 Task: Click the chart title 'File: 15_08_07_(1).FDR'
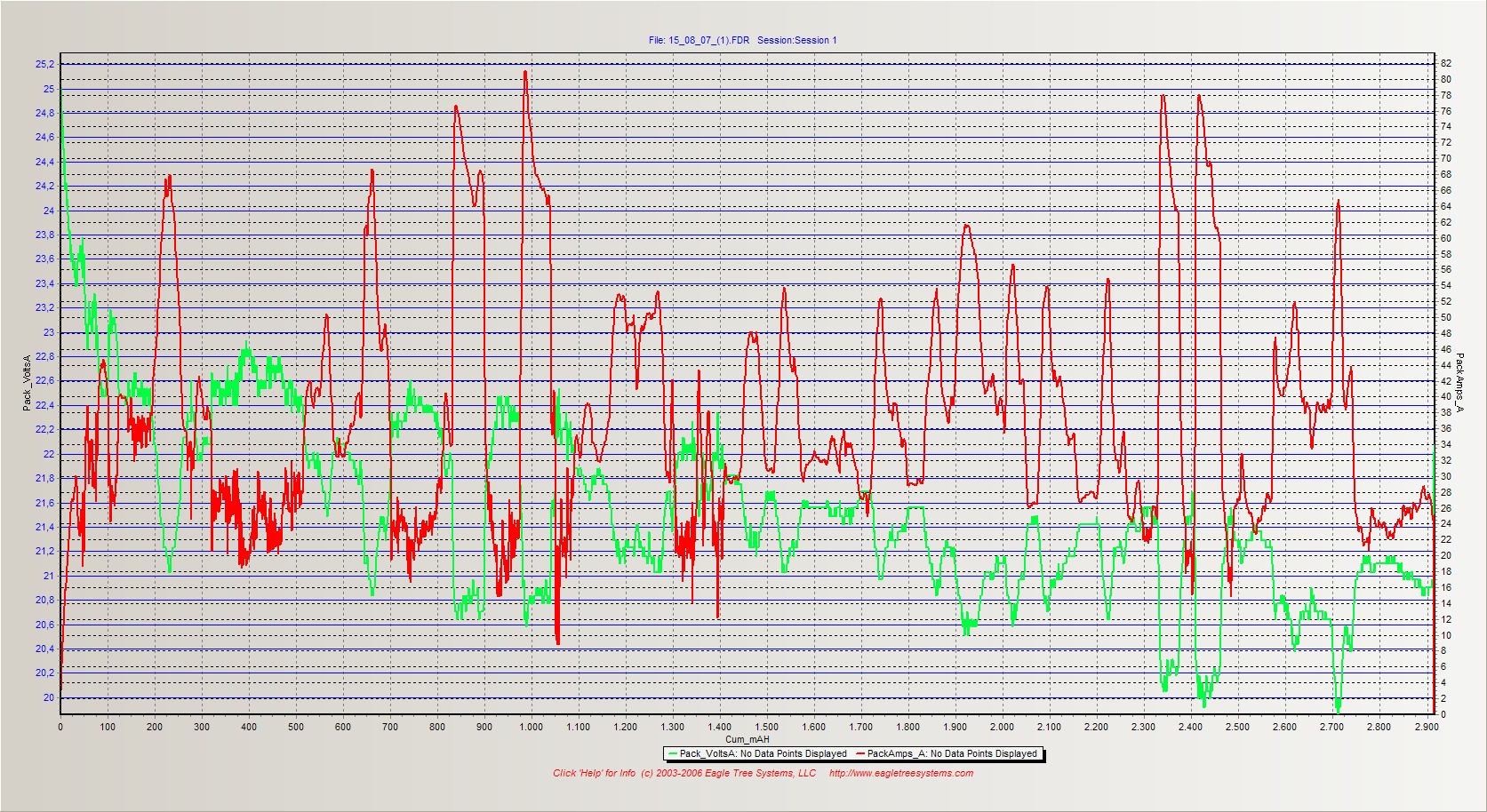(x=700, y=40)
